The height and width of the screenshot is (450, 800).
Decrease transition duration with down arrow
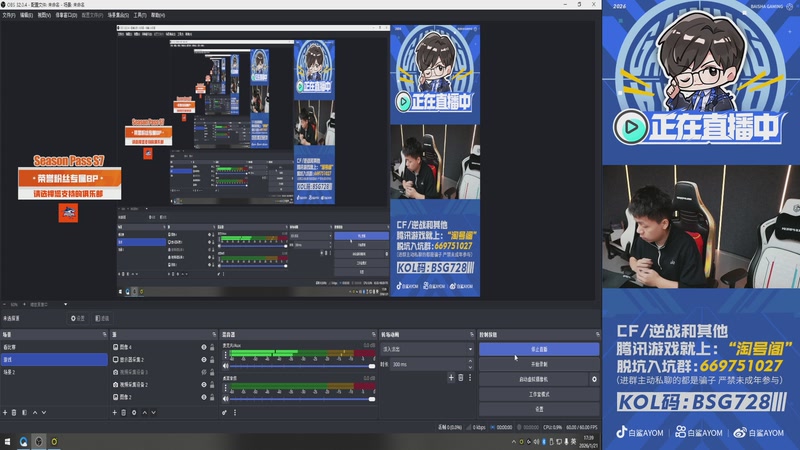470,367
